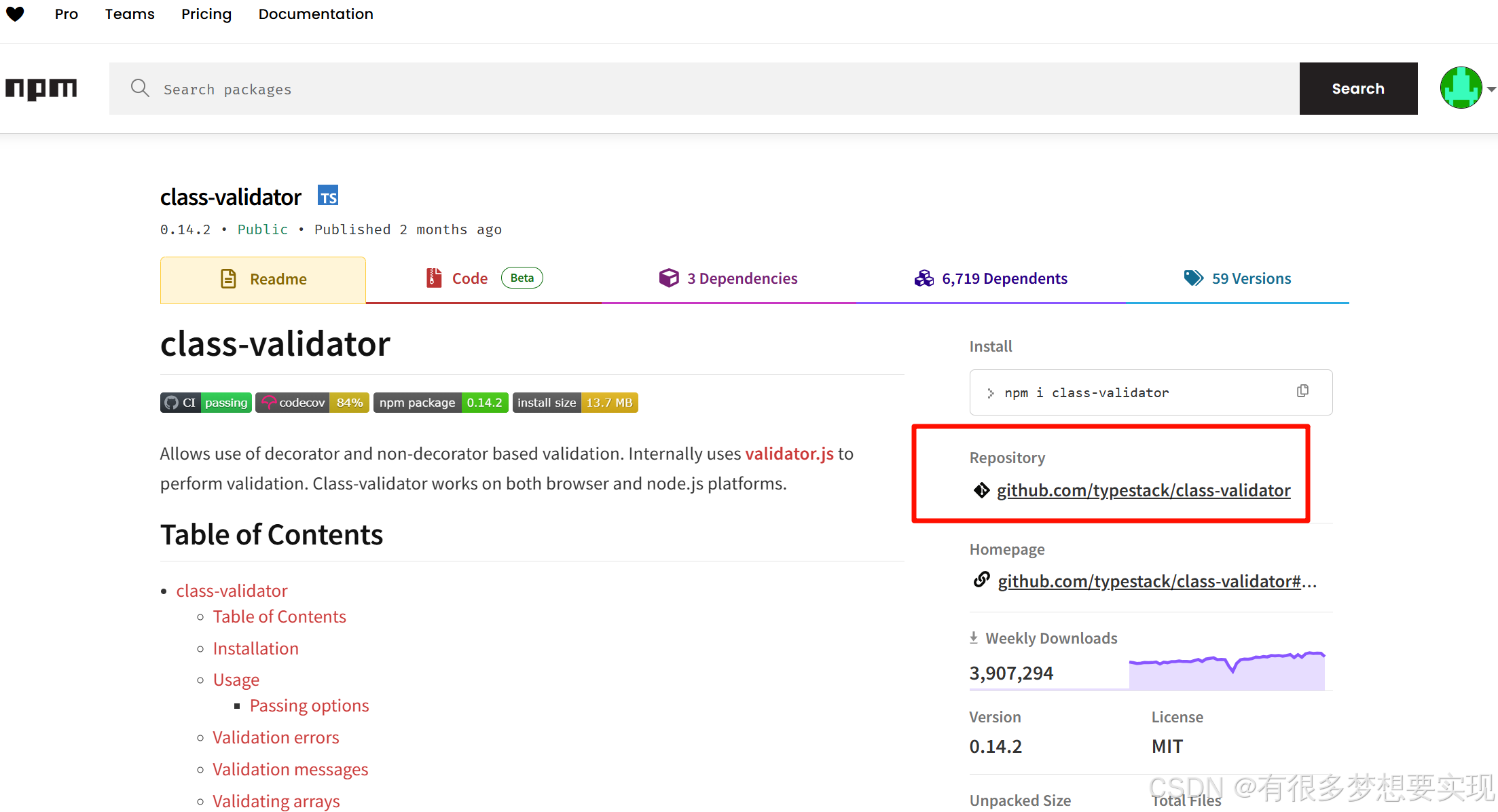Click the 3,907,294 downloads count

(1011, 673)
